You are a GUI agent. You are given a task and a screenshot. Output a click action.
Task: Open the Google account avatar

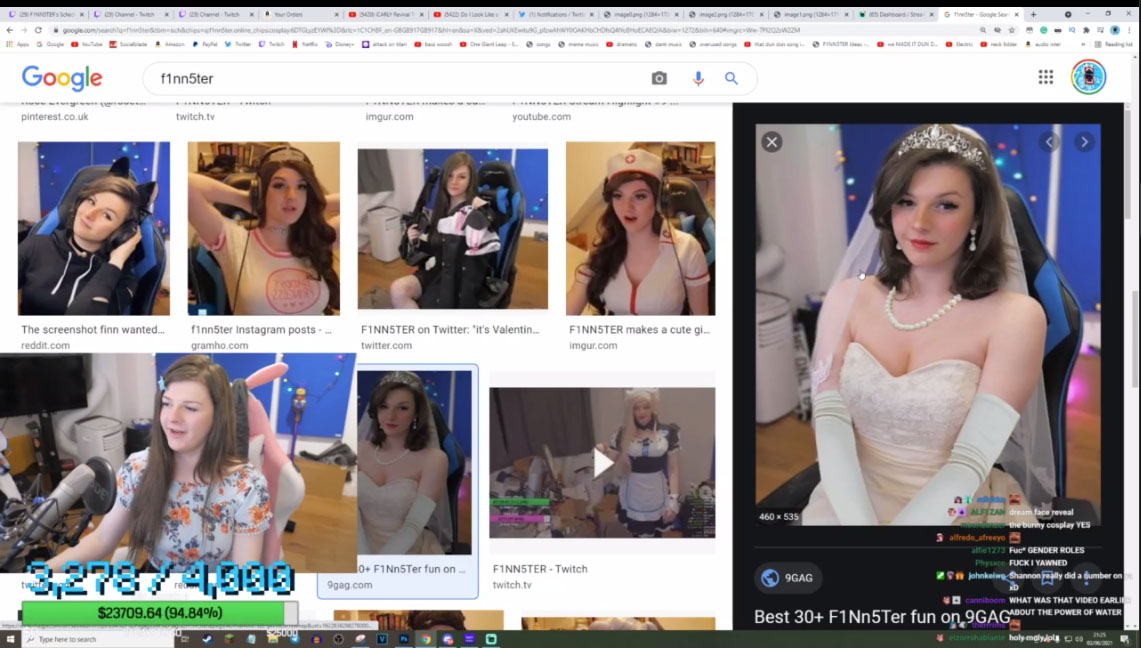pos(1088,76)
